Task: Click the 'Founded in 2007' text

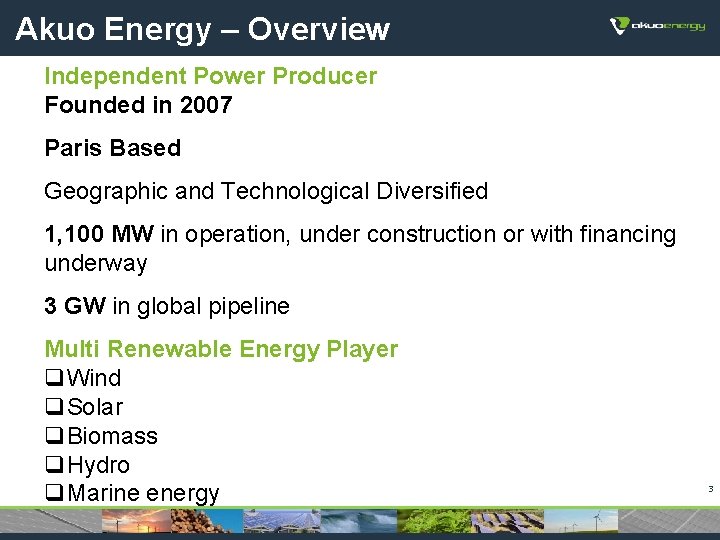Action: coord(138,105)
